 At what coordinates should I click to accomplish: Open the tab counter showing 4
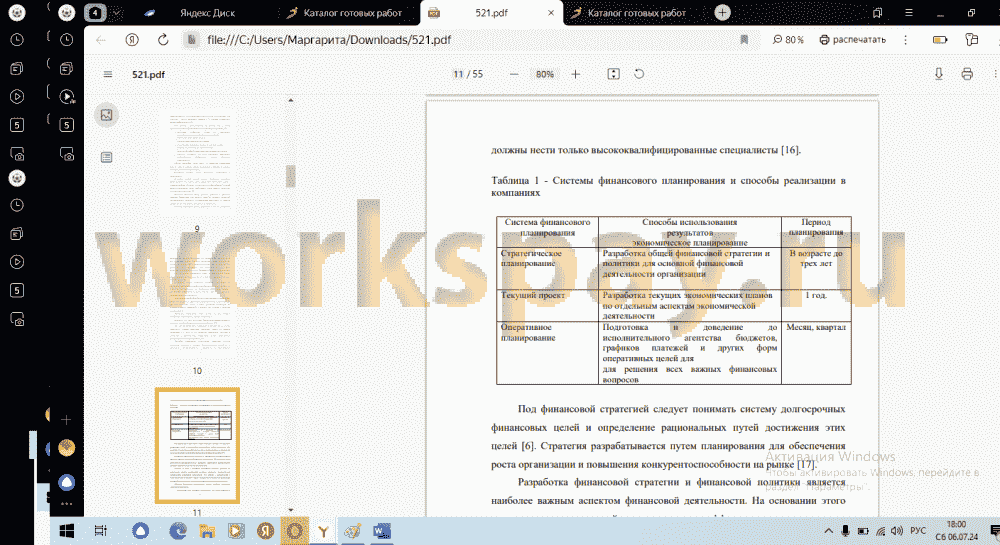[x=95, y=13]
